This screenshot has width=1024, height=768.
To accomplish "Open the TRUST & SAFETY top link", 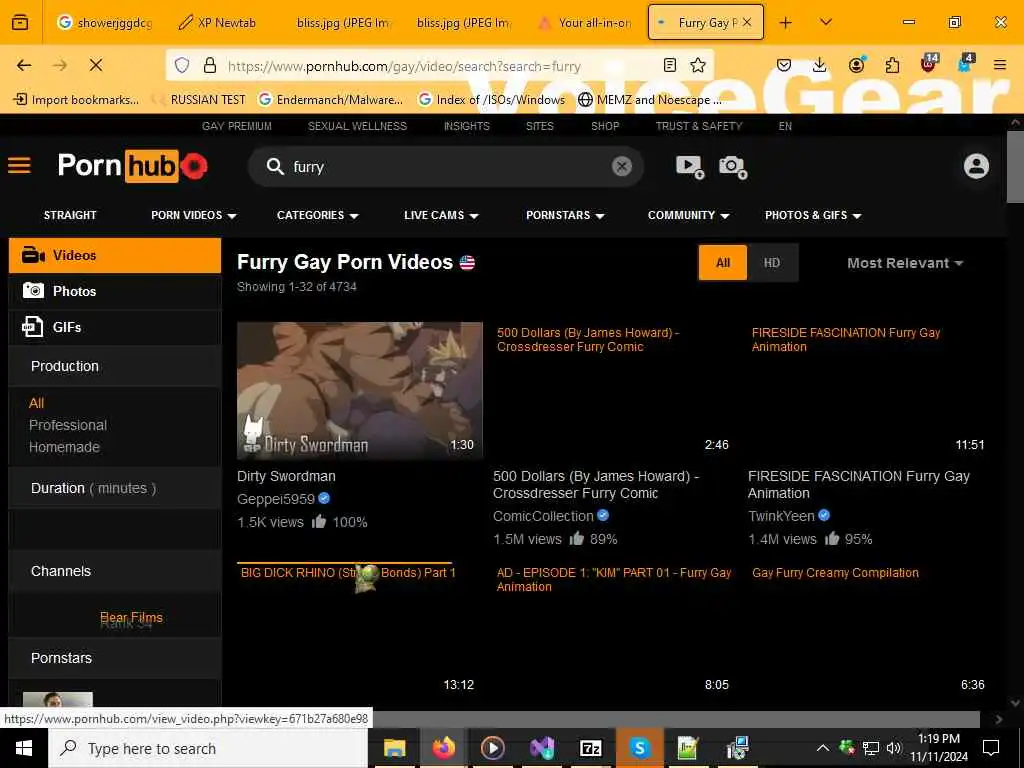I will tap(699, 126).
